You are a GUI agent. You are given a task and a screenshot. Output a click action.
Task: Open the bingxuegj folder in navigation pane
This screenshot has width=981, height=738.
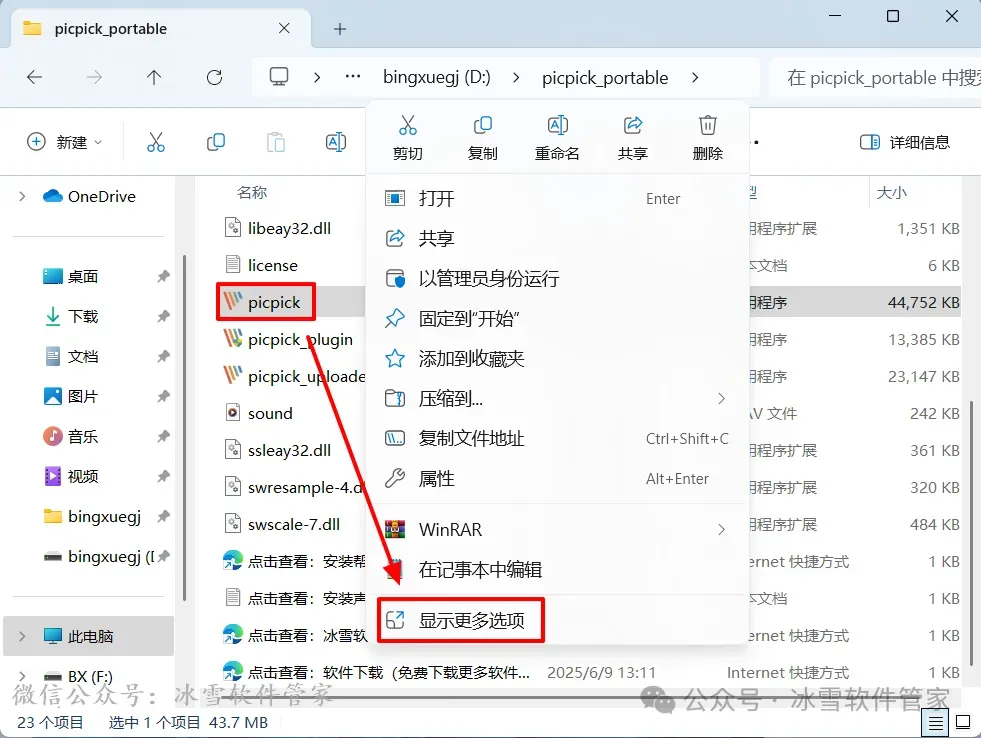tap(91, 517)
